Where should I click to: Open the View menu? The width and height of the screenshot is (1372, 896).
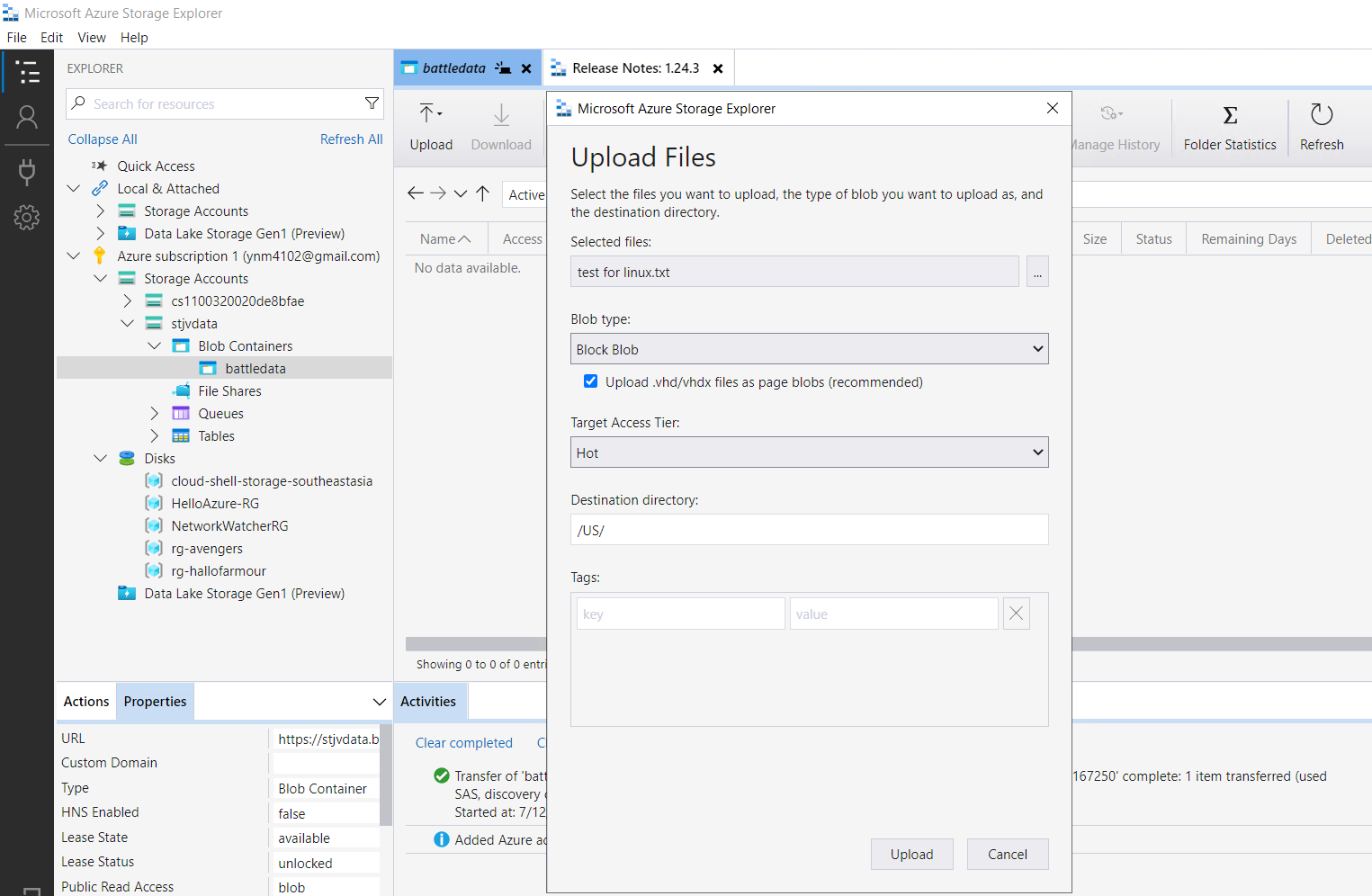[x=92, y=37]
